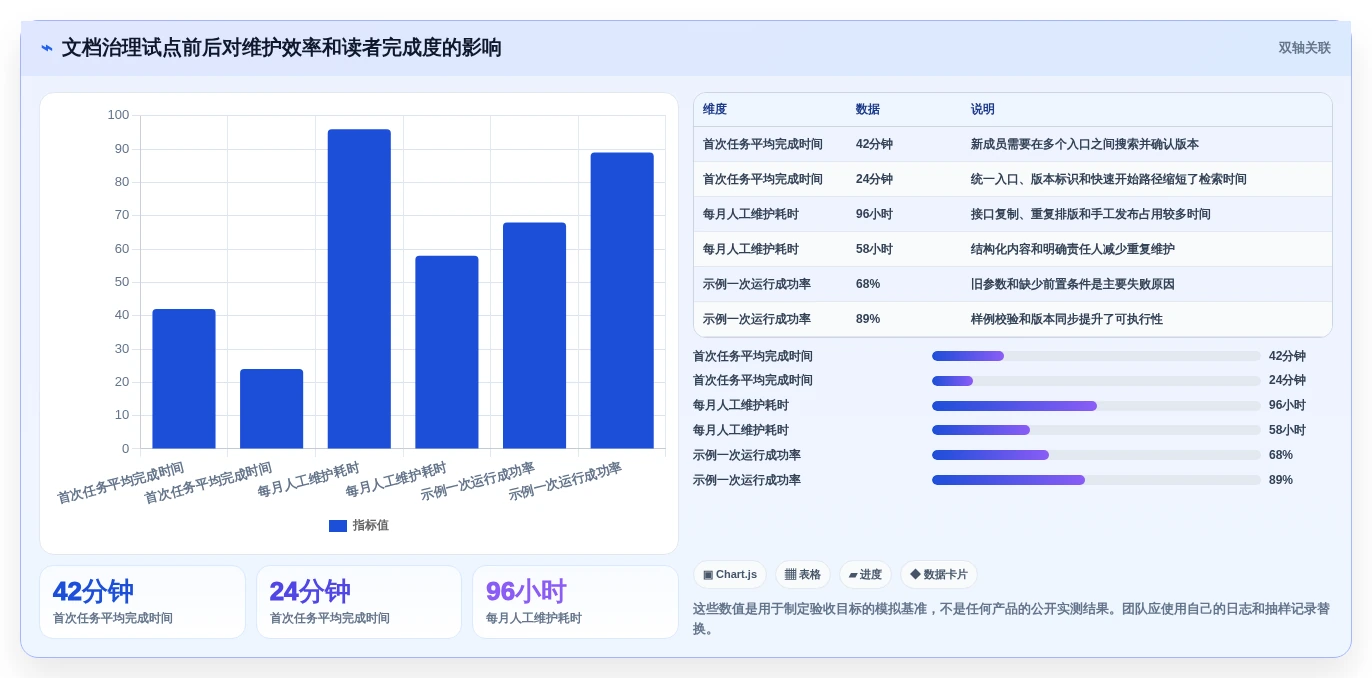This screenshot has height=678, width=1372.
Task: Click the 数据卡片 chip
Action: (x=939, y=575)
